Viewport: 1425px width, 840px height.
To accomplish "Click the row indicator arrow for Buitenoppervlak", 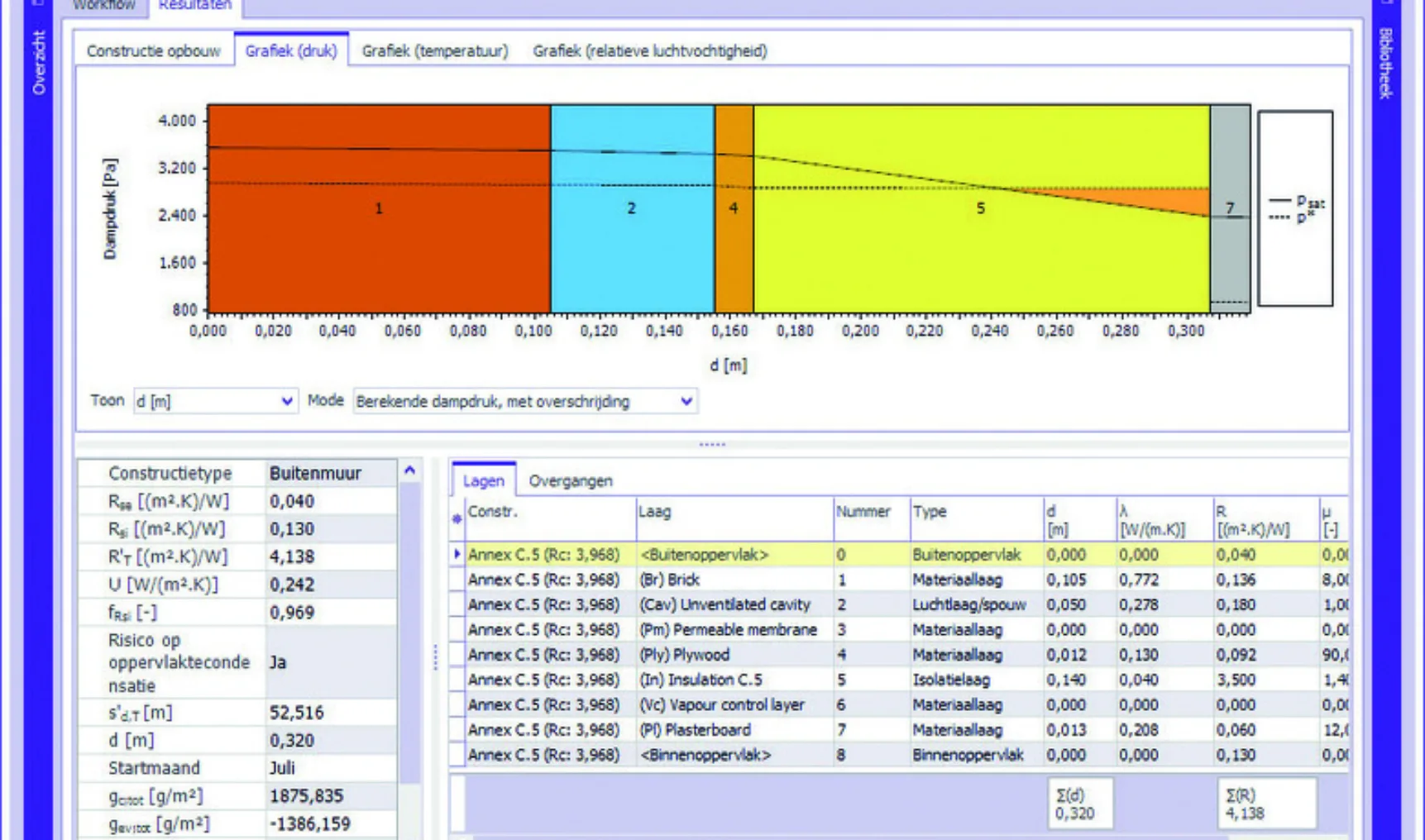I will 457,554.
